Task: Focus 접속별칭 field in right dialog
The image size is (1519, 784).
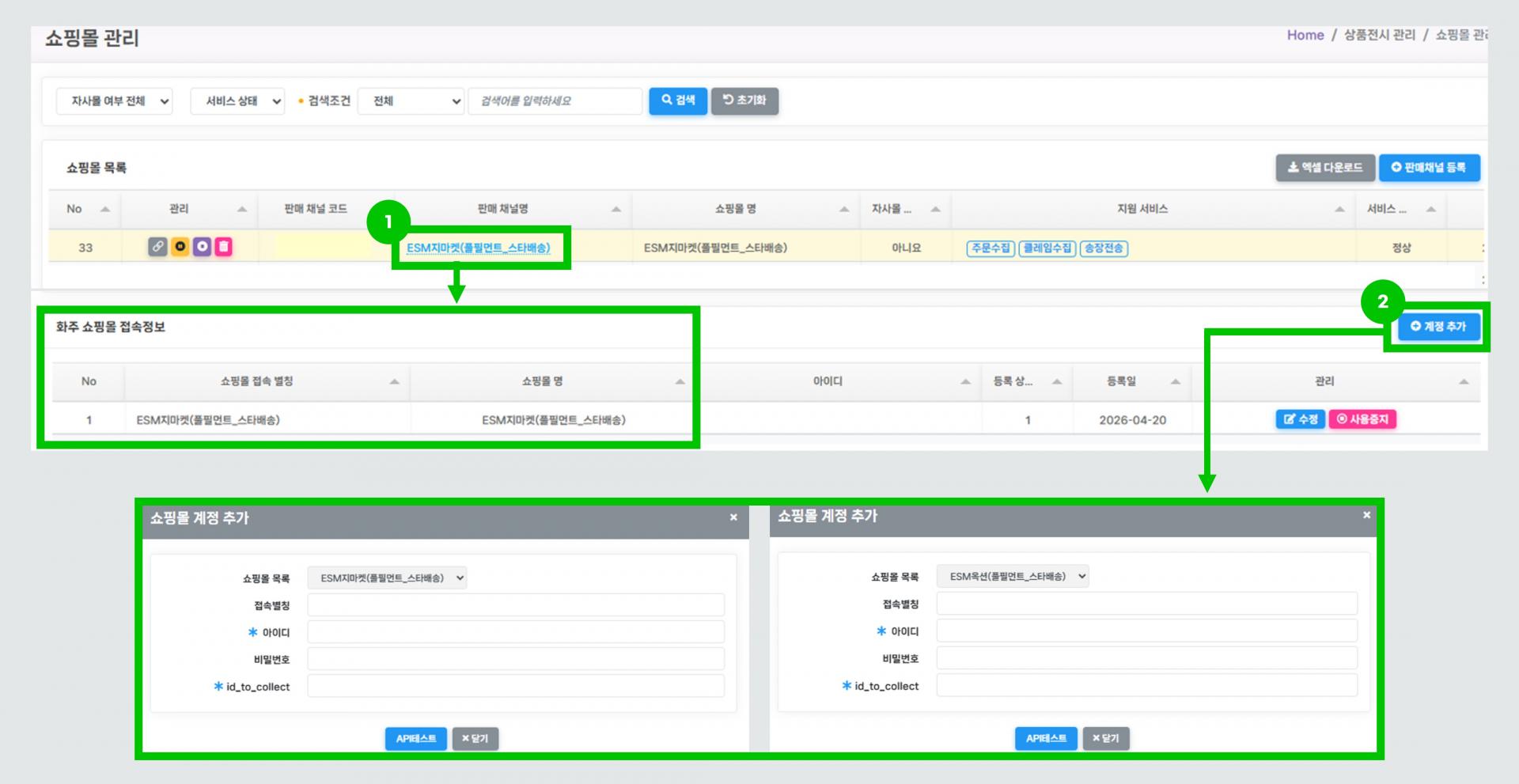Action: tap(1147, 604)
